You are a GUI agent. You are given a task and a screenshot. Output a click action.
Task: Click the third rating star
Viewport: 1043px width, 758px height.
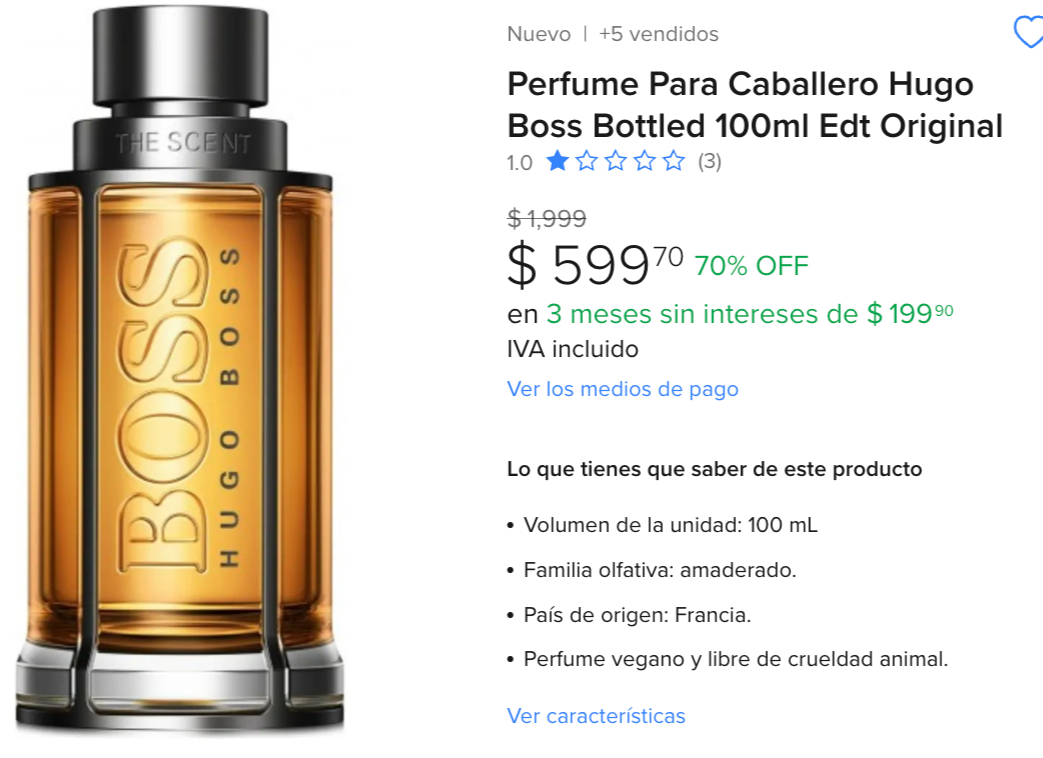pyautogui.click(x=615, y=161)
